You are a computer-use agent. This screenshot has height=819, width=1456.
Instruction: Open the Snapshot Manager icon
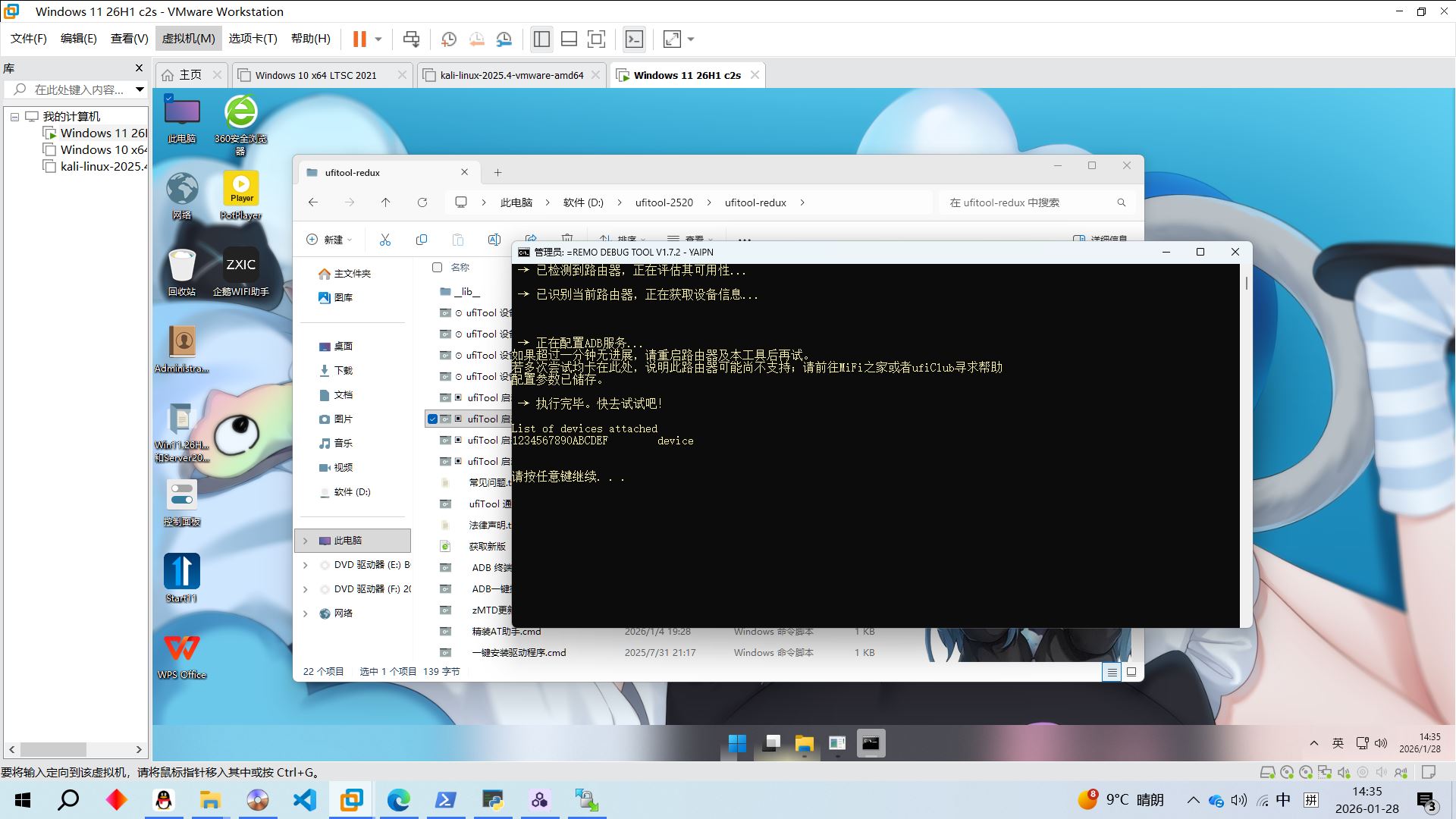pyautogui.click(x=504, y=39)
